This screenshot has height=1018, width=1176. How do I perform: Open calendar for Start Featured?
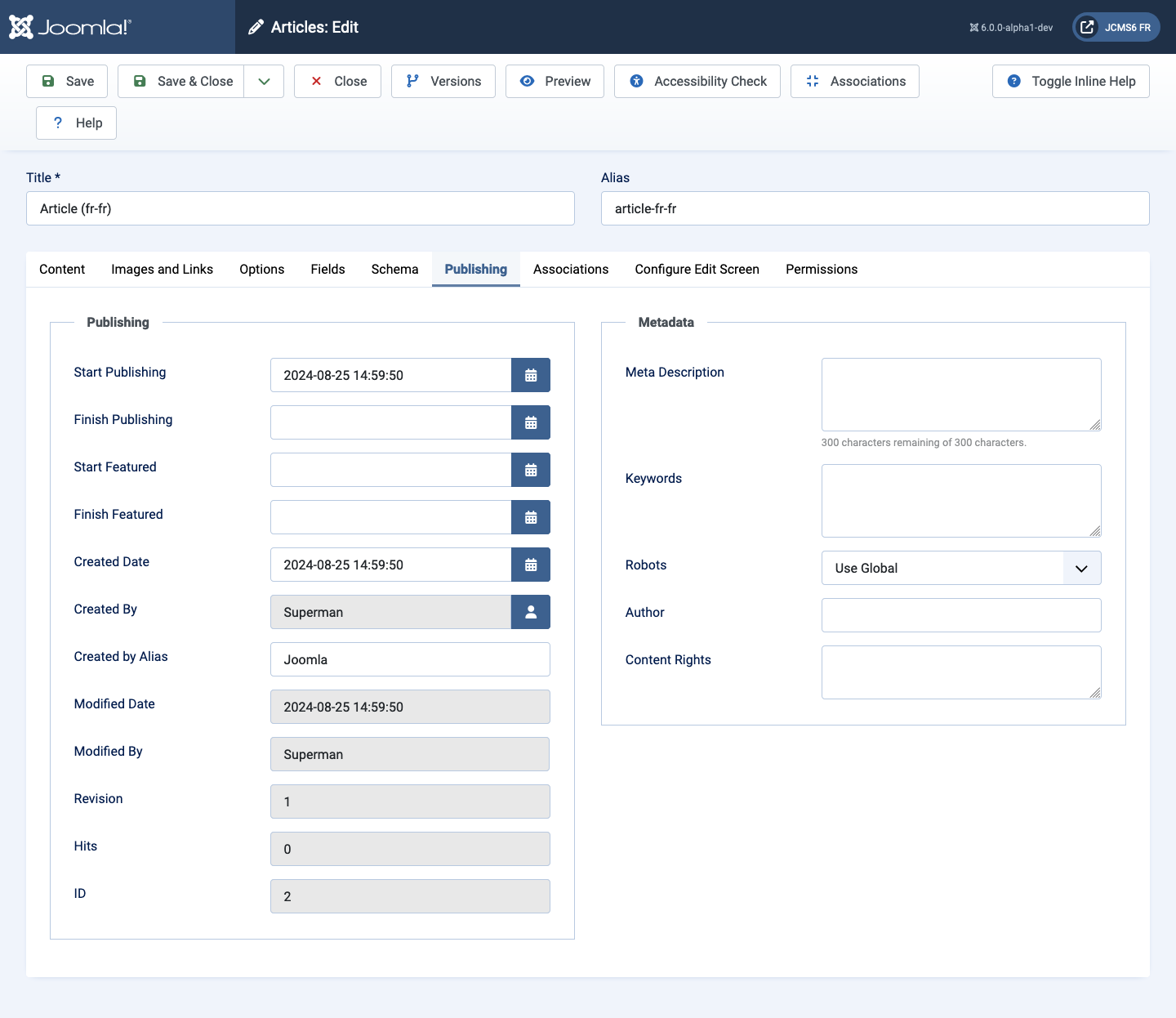click(531, 470)
